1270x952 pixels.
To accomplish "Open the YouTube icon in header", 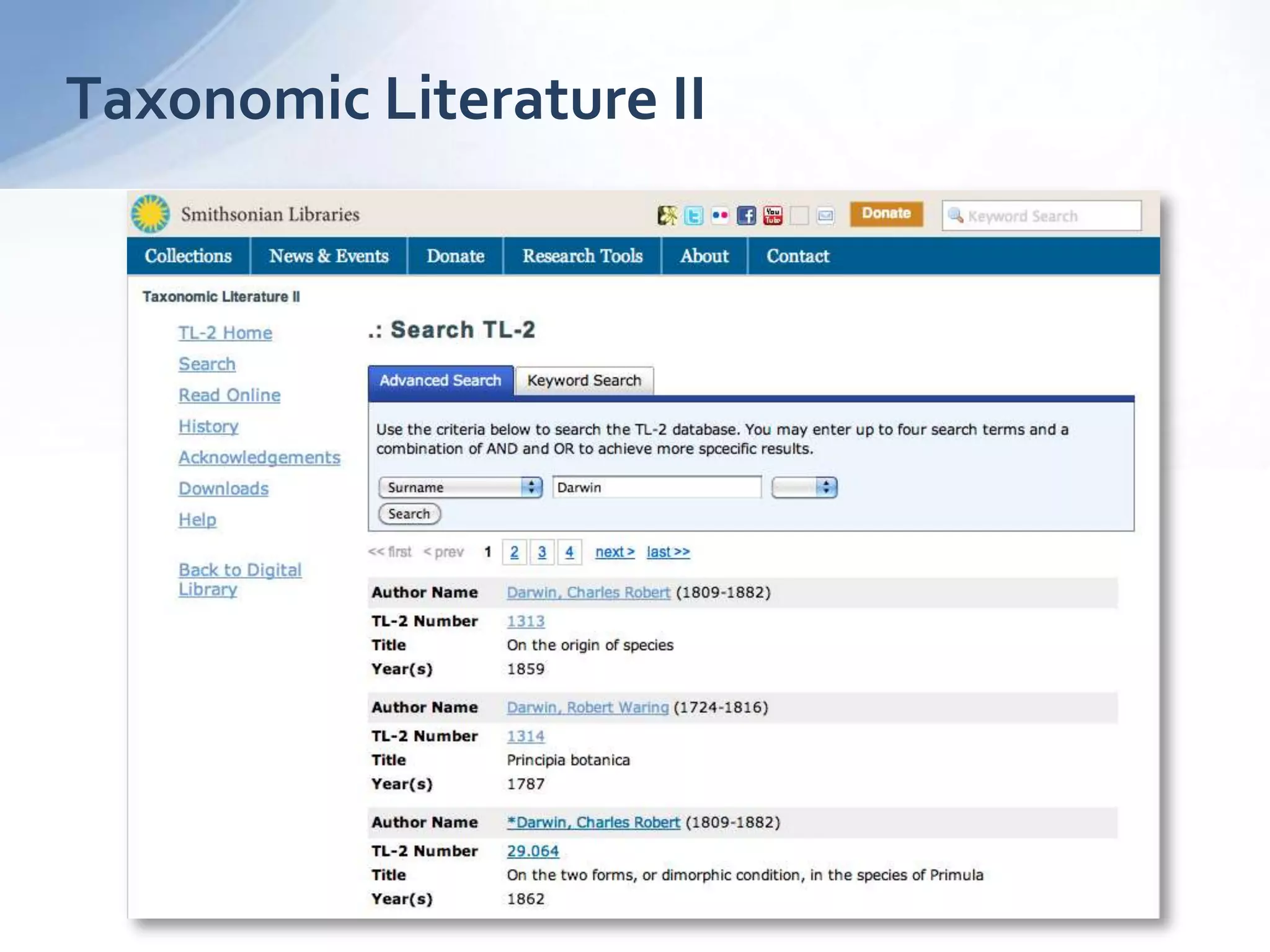I will pyautogui.click(x=773, y=216).
